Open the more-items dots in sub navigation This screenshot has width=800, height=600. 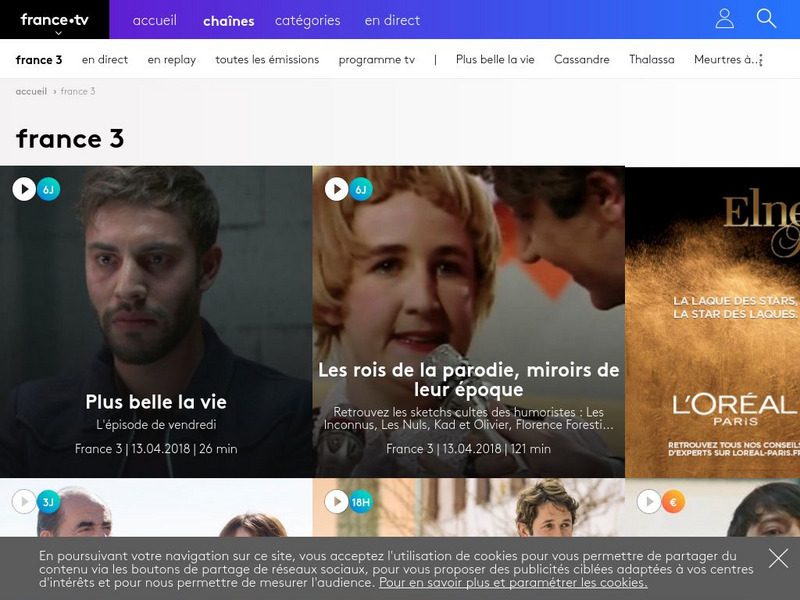tap(761, 60)
